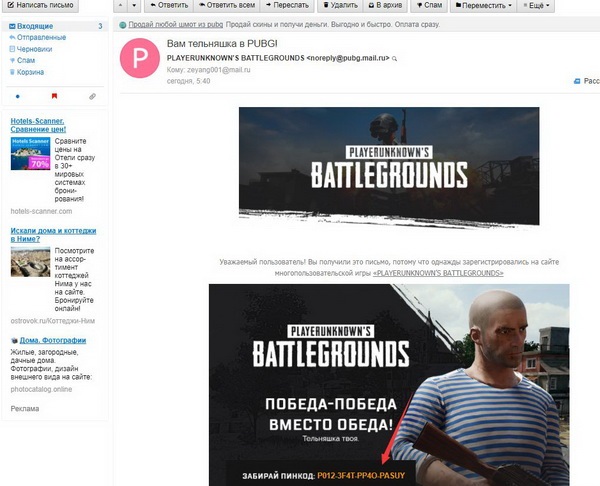Open the Дома. Фотографии ad link

(x=53, y=340)
